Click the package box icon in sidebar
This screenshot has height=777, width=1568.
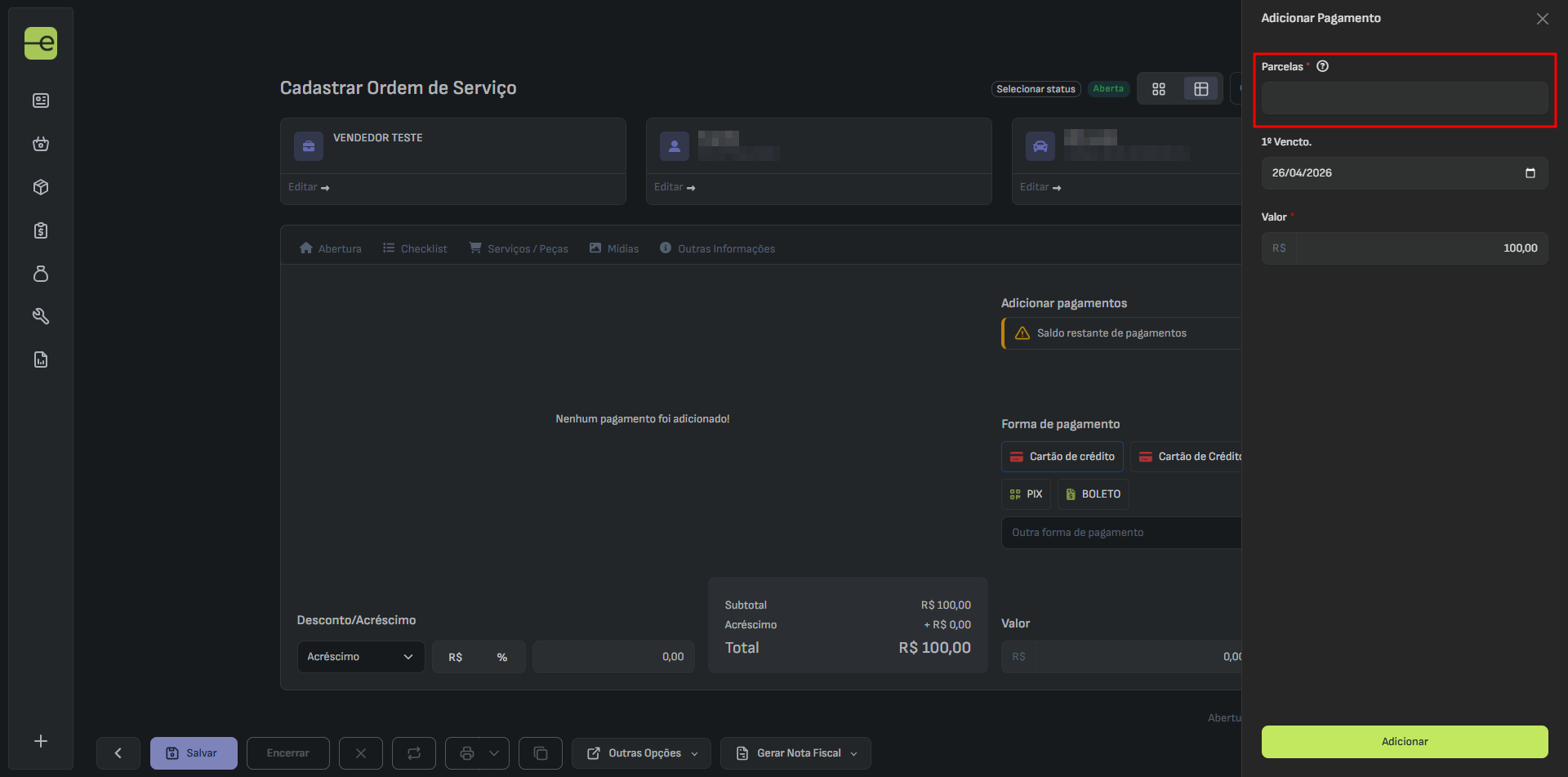click(41, 187)
